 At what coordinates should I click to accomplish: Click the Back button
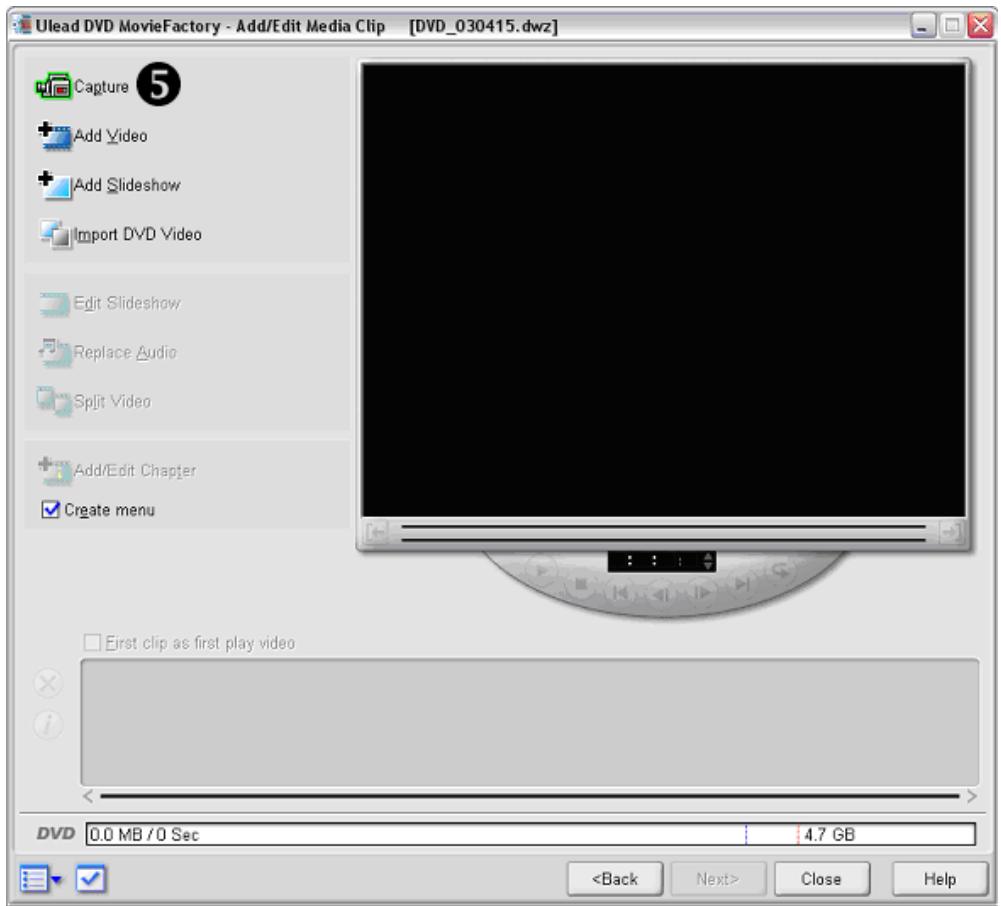[615, 879]
